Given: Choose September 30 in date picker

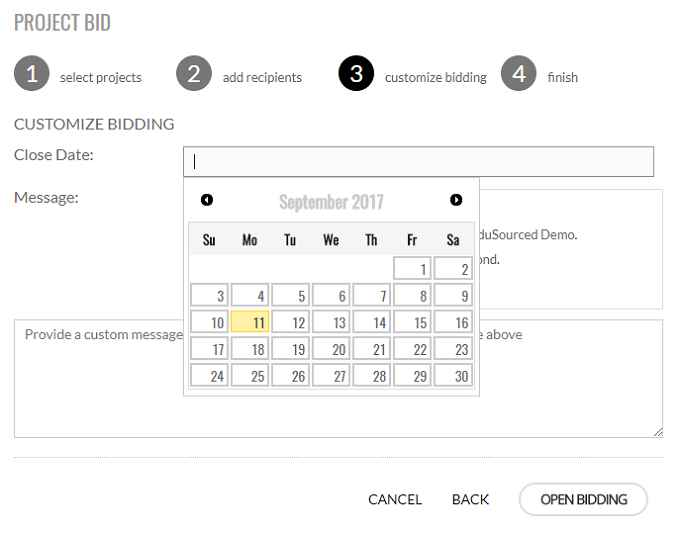Looking at the screenshot, I should tap(453, 376).
